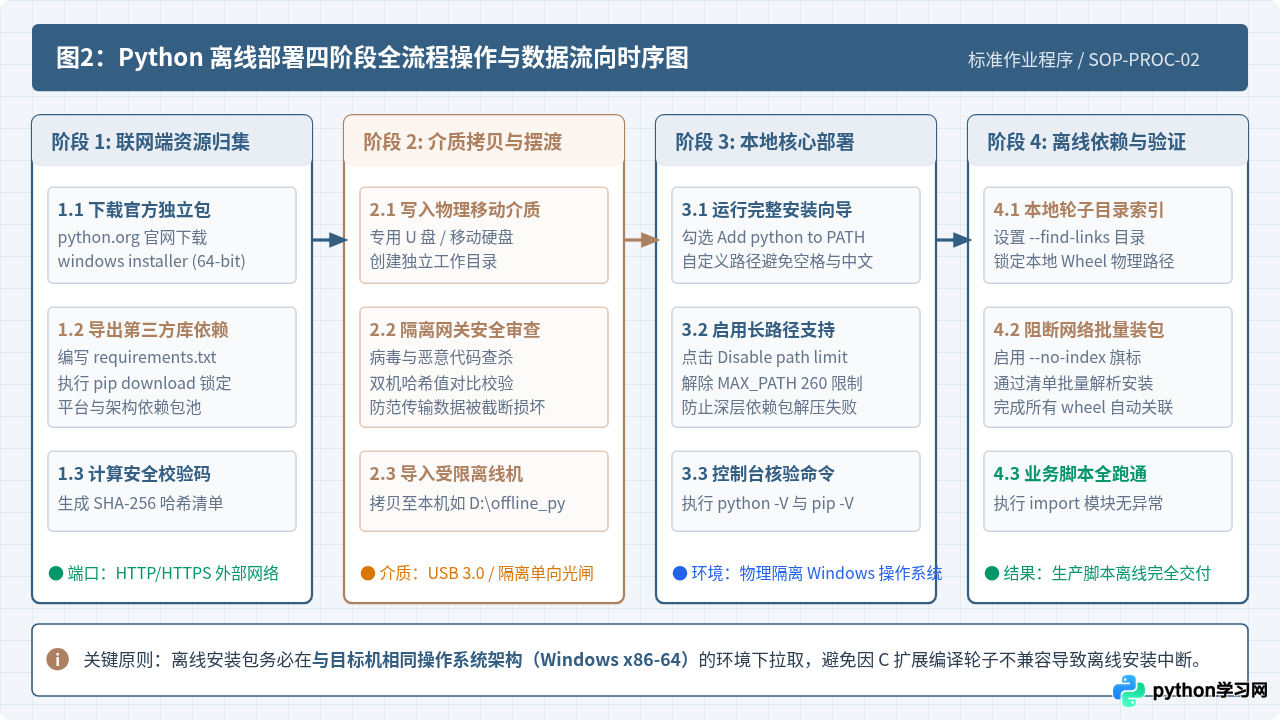Select the step title 3.1 运行完整安装向导
This screenshot has width=1280, height=720.
click(x=767, y=210)
